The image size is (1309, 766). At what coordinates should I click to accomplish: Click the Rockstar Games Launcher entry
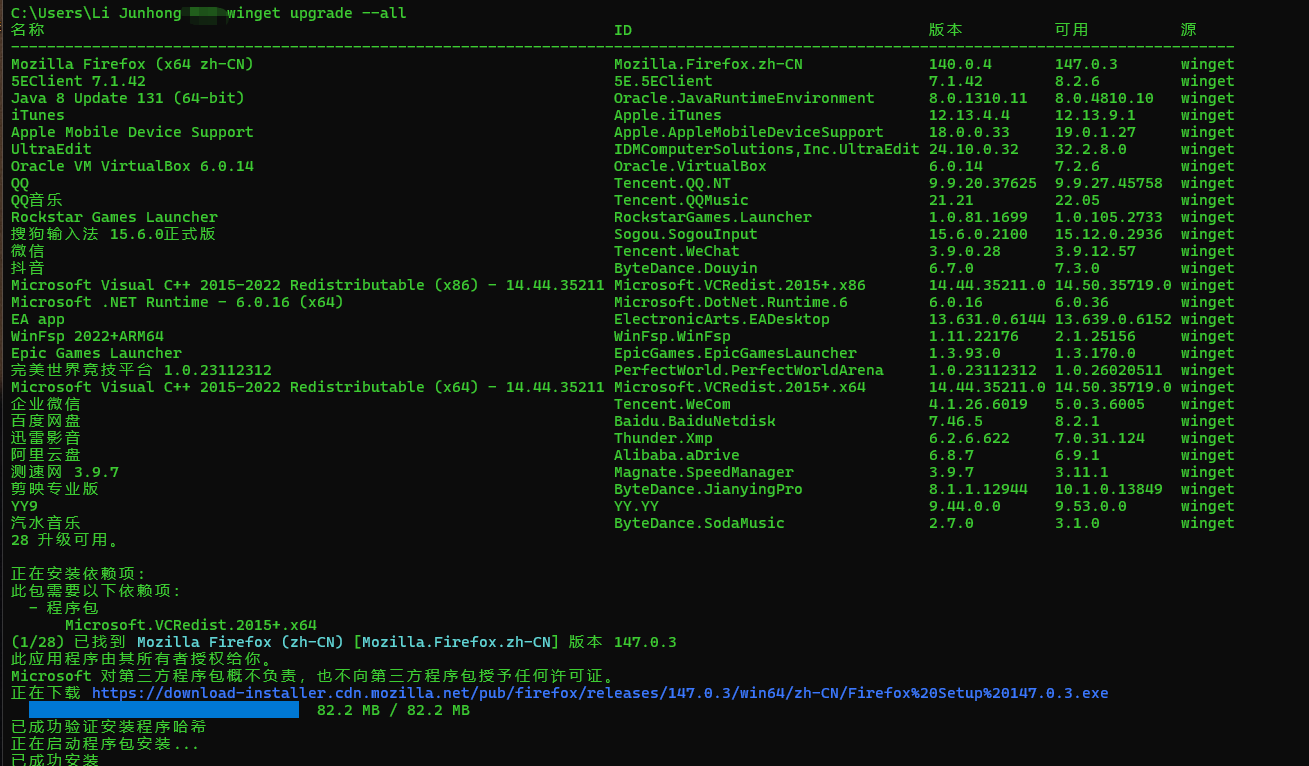[114, 217]
